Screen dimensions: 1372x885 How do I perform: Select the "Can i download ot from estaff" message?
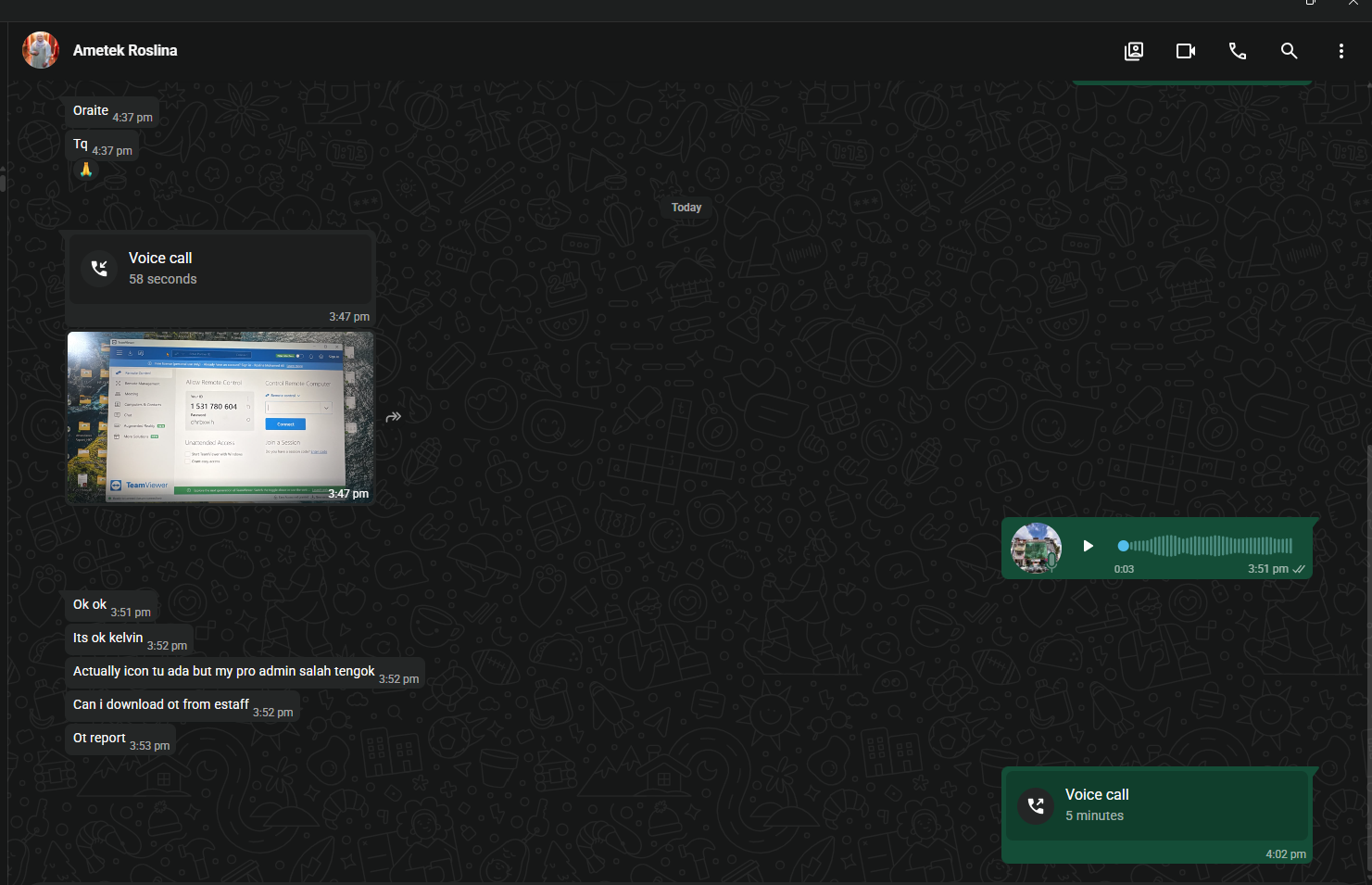click(183, 706)
